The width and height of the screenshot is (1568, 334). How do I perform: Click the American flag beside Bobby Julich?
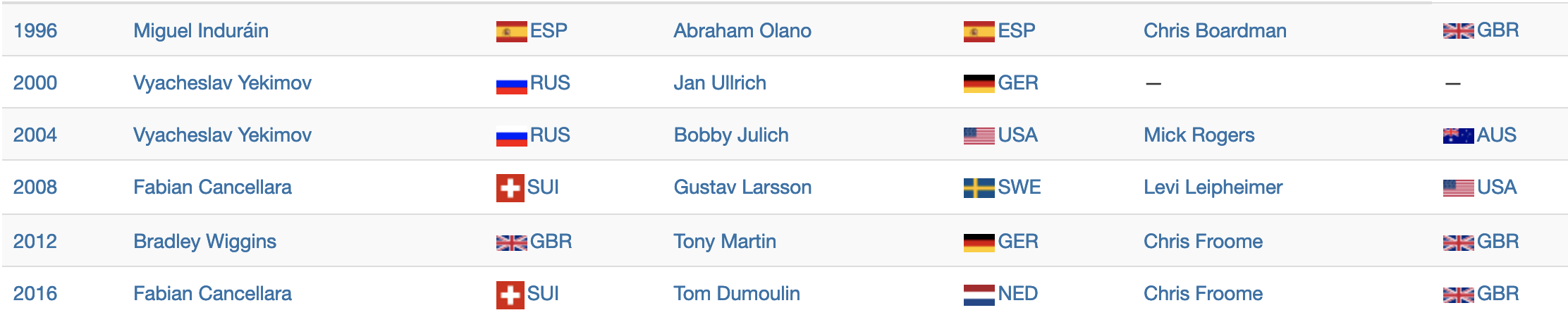[979, 136]
